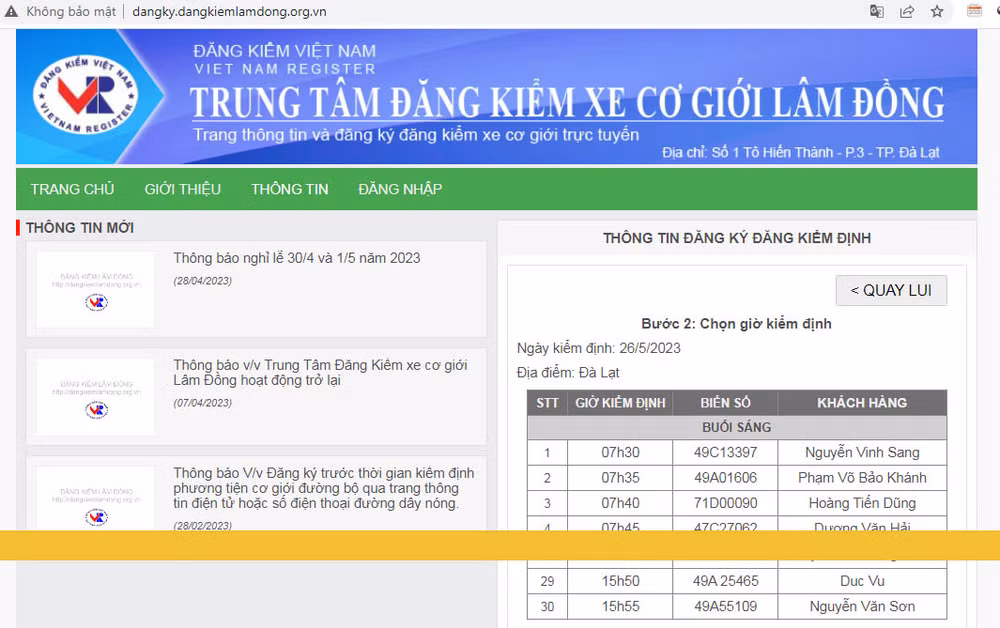Click customer name Duc Vu
The width and height of the screenshot is (1000, 628).
(862, 581)
